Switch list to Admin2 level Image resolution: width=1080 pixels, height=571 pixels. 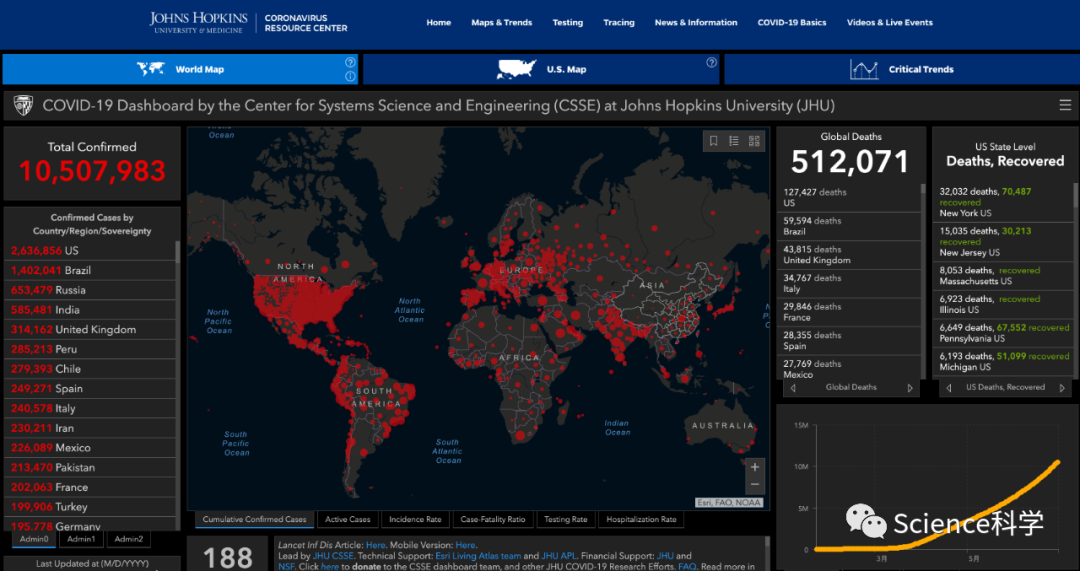[x=129, y=539]
